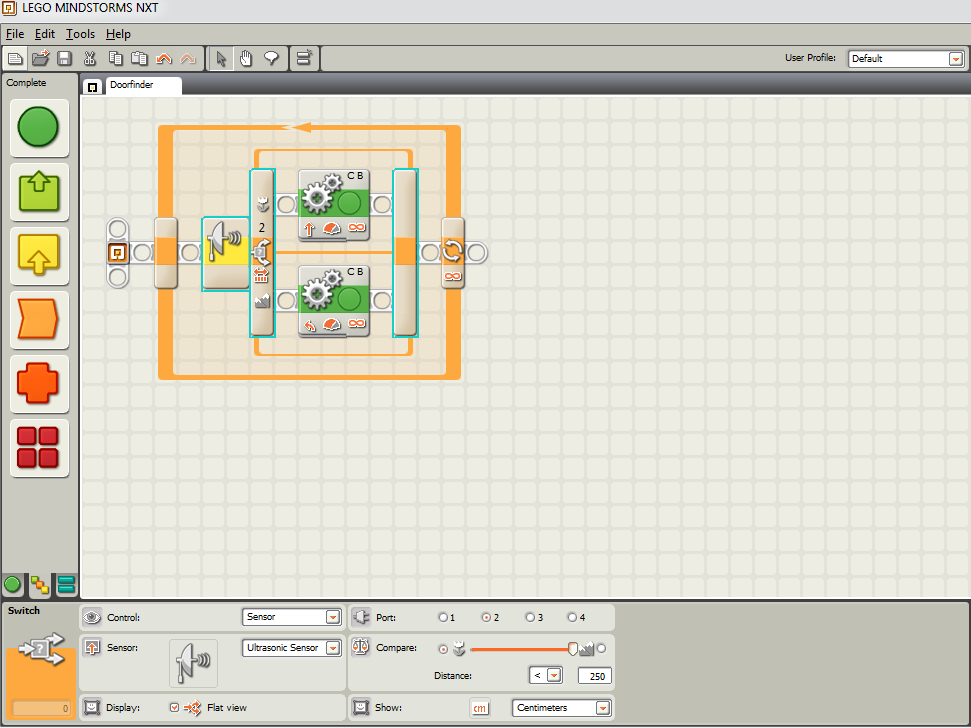Open the Centimeters units dropdown

[562, 708]
